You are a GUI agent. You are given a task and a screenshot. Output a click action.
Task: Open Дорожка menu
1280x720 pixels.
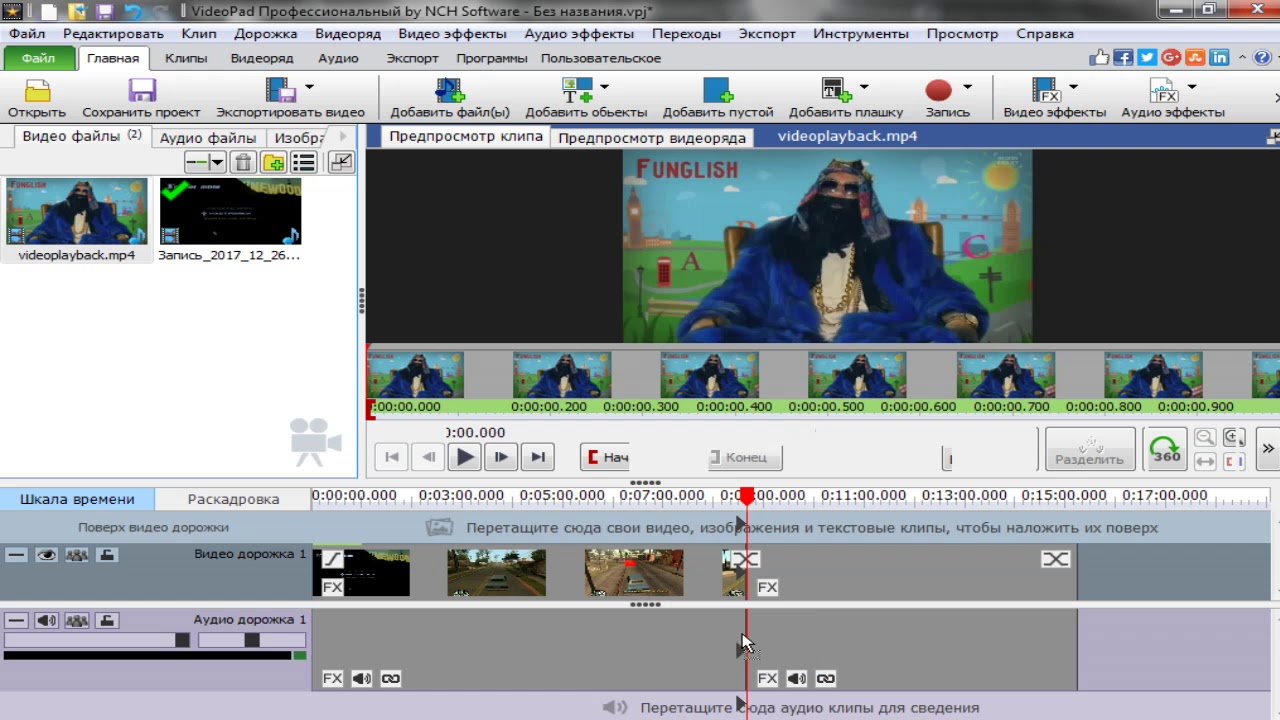[x=266, y=33]
